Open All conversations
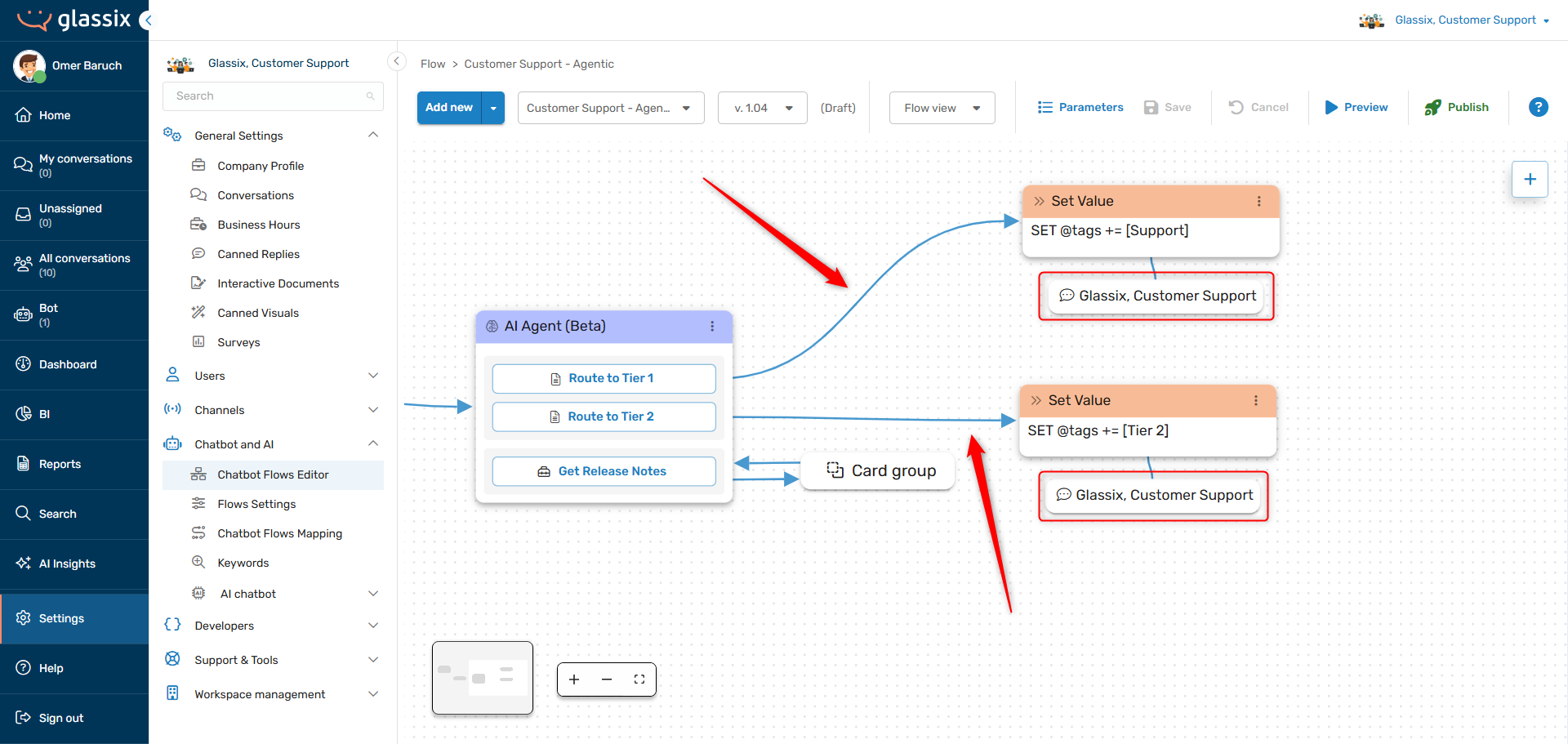 [74, 265]
